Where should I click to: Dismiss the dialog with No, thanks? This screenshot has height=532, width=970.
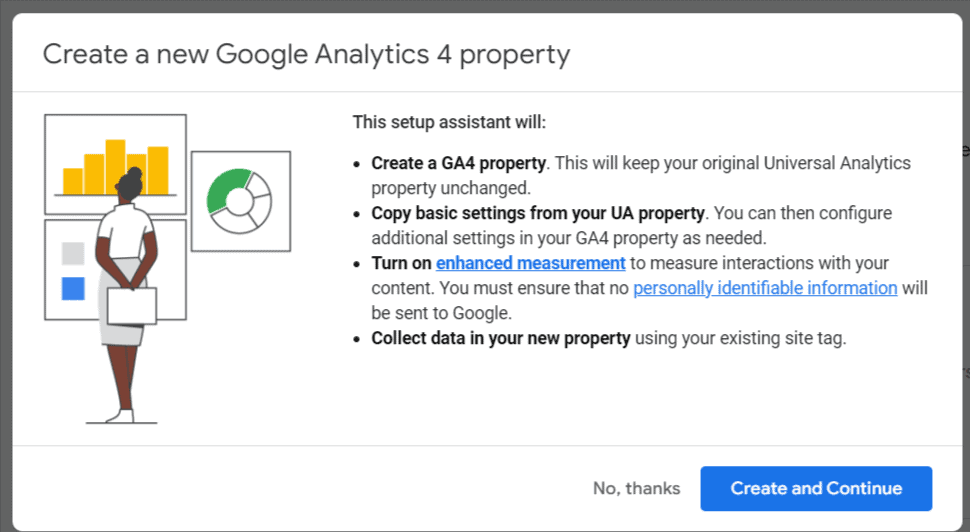pos(637,488)
